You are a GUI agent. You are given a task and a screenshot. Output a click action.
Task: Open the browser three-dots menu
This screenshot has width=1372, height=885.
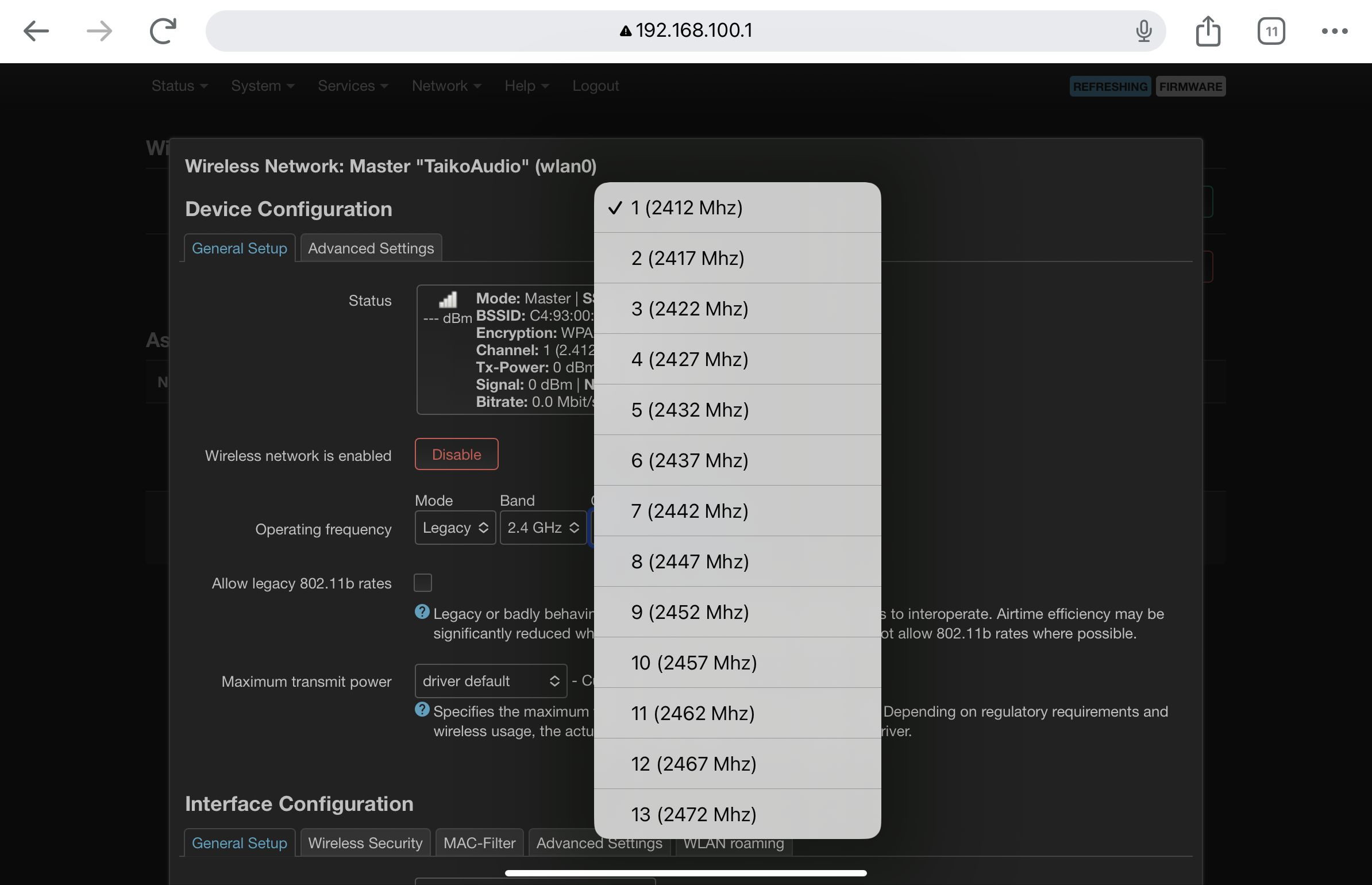(1334, 31)
